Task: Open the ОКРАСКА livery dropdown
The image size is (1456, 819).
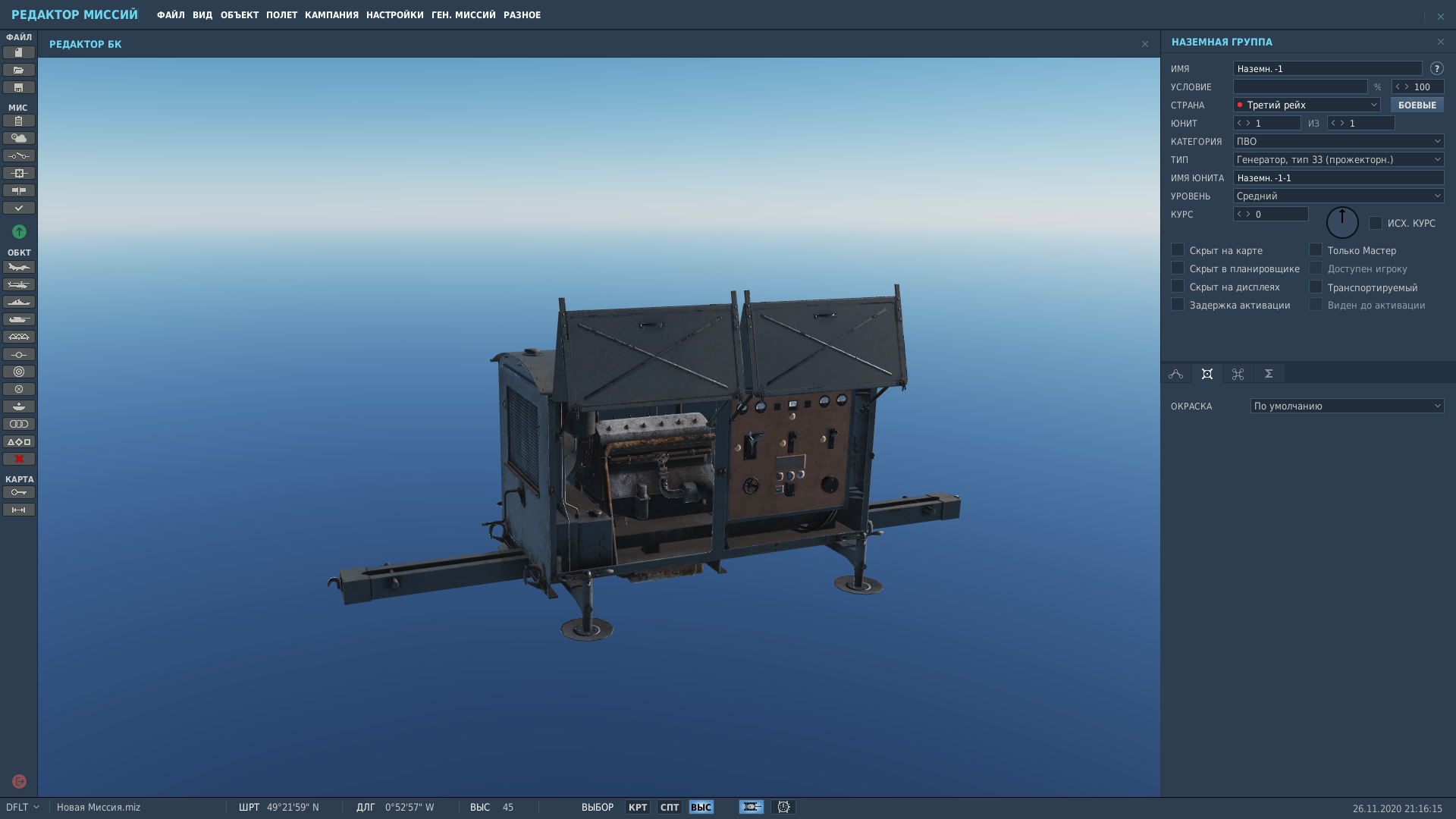Action: click(x=1347, y=406)
